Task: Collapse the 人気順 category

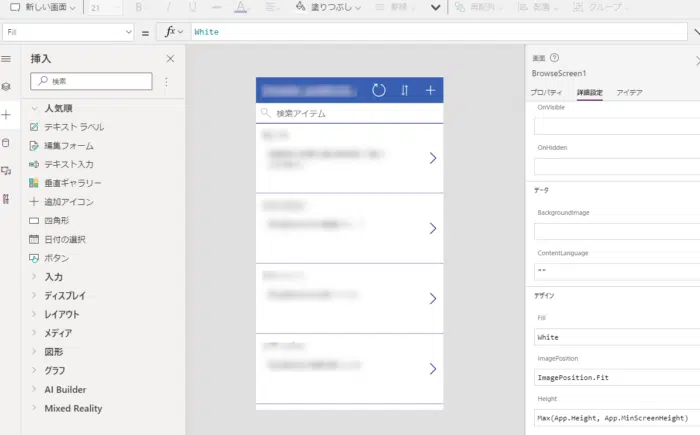Action: (59, 108)
